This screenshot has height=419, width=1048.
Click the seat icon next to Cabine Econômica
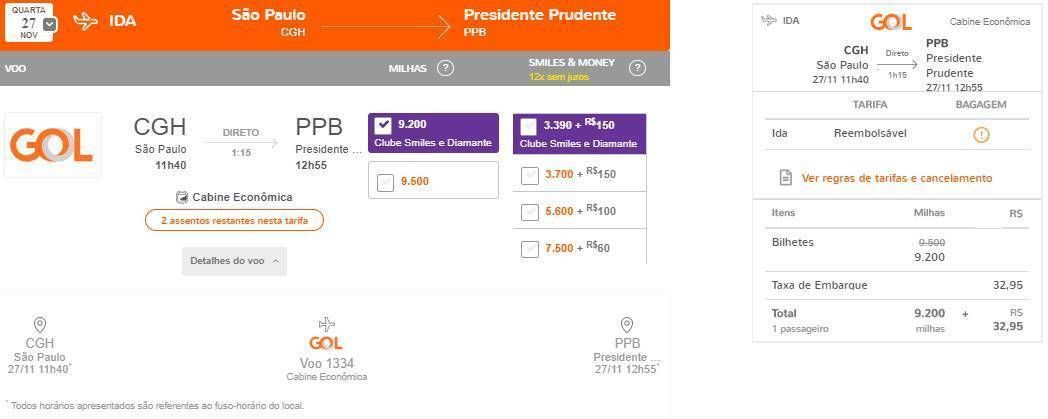[182, 197]
